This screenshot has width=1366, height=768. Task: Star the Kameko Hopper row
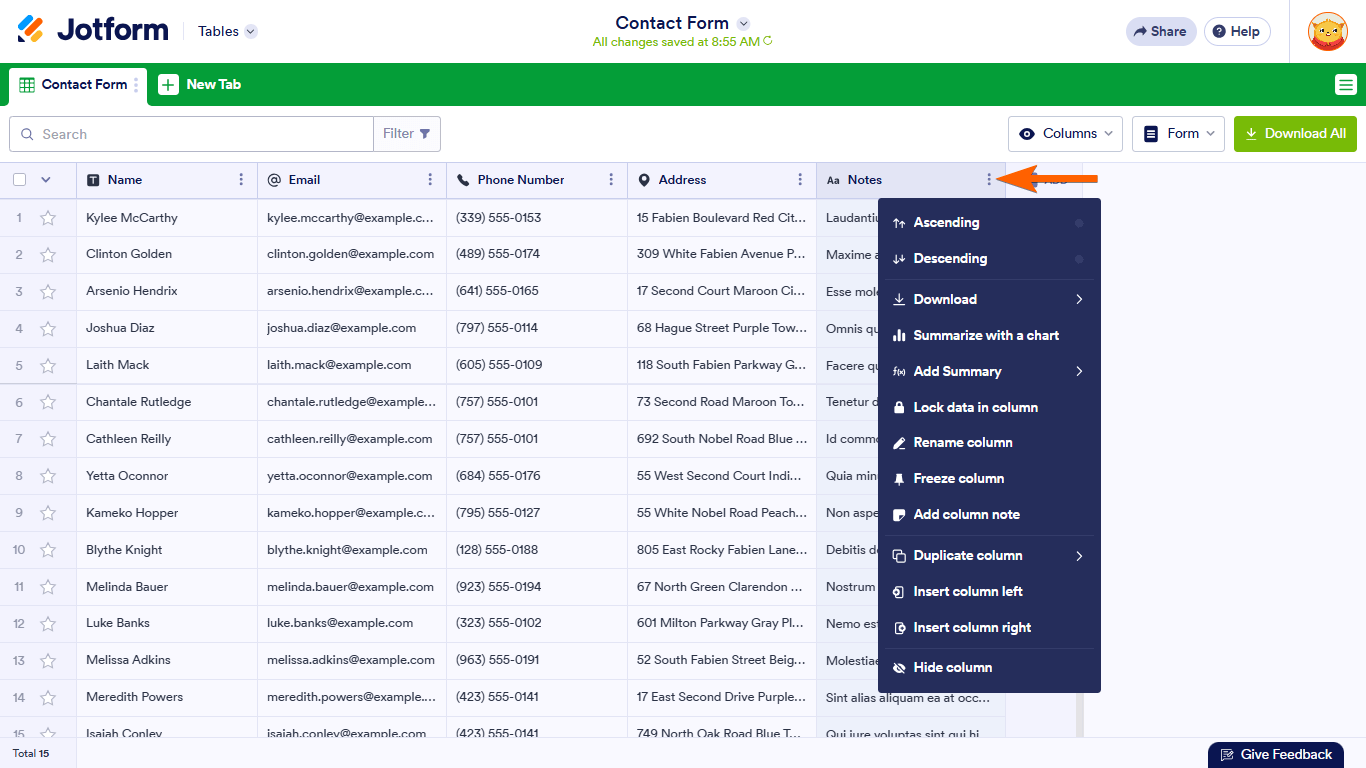point(48,513)
